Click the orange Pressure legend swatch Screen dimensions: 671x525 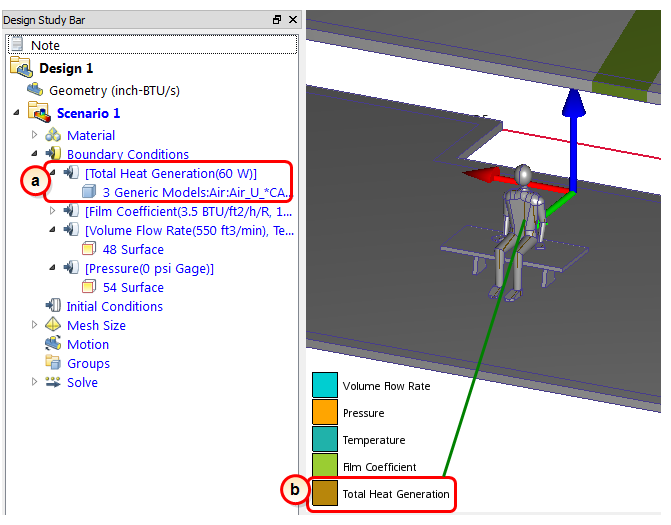[x=325, y=412]
